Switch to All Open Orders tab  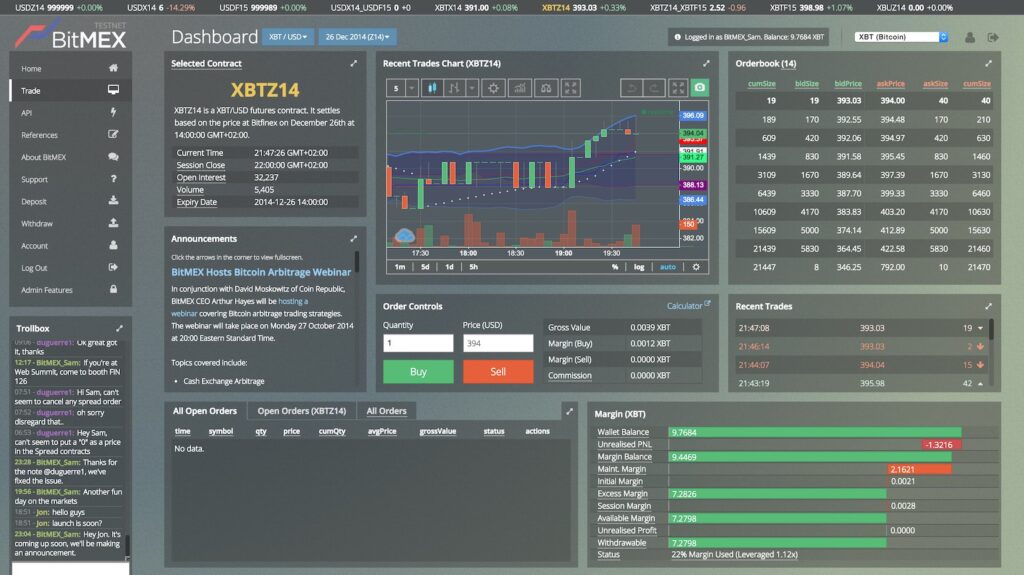(204, 411)
